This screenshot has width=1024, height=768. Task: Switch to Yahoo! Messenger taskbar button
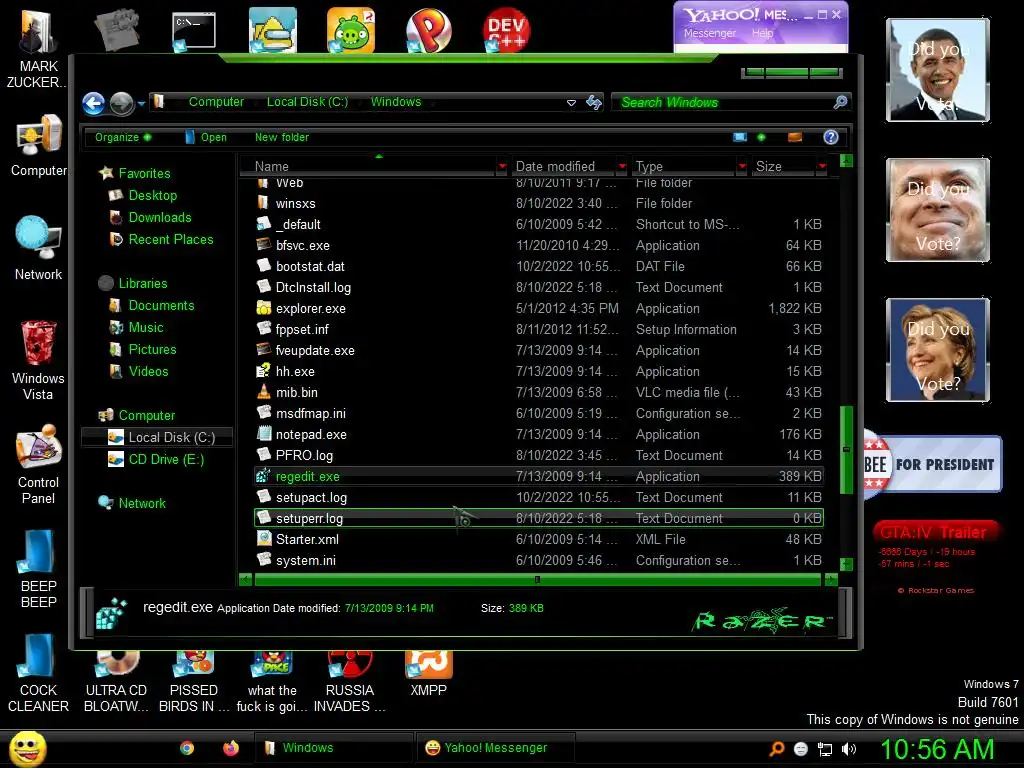tap(495, 748)
